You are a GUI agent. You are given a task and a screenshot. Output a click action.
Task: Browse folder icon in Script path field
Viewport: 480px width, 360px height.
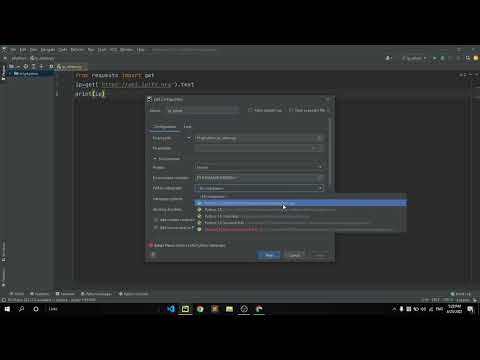pyautogui.click(x=319, y=138)
